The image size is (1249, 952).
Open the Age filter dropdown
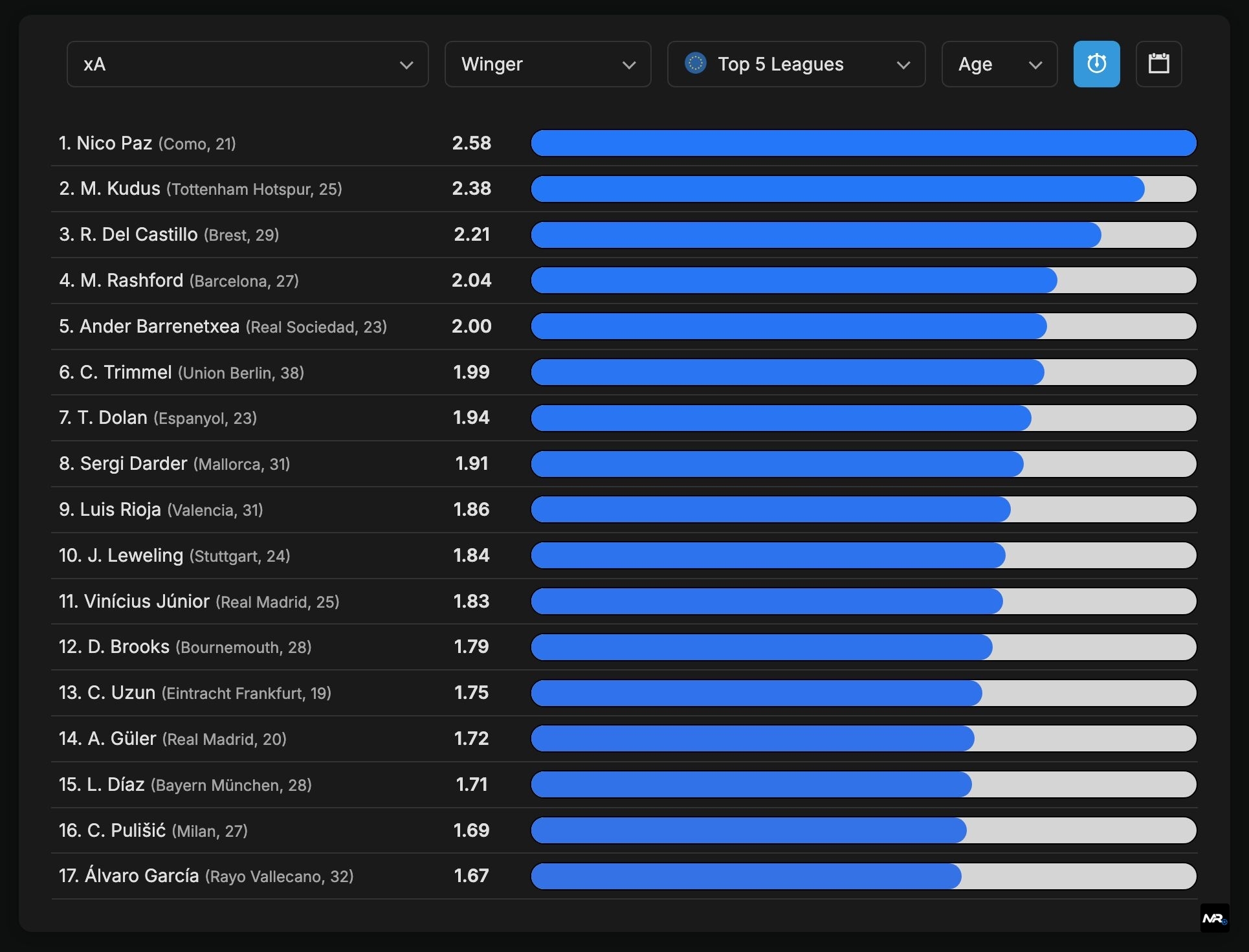tap(999, 64)
